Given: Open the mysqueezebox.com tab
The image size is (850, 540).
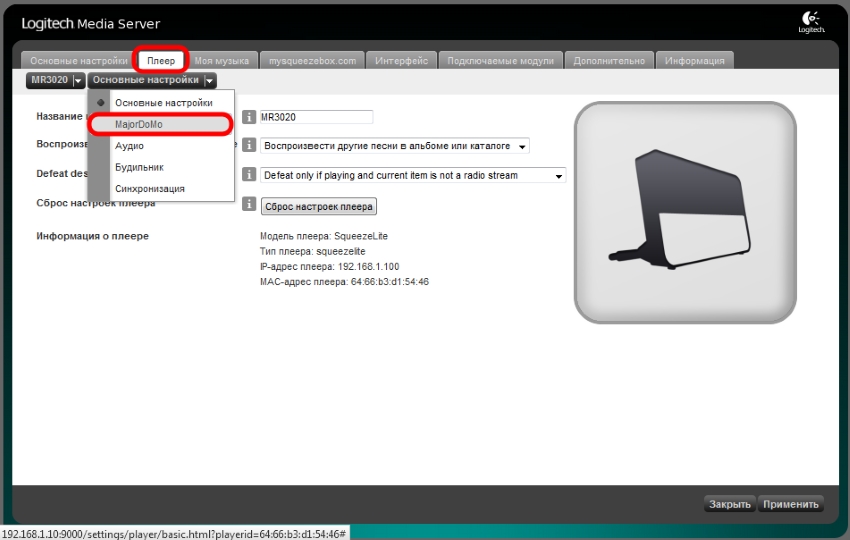Looking at the screenshot, I should 312,61.
